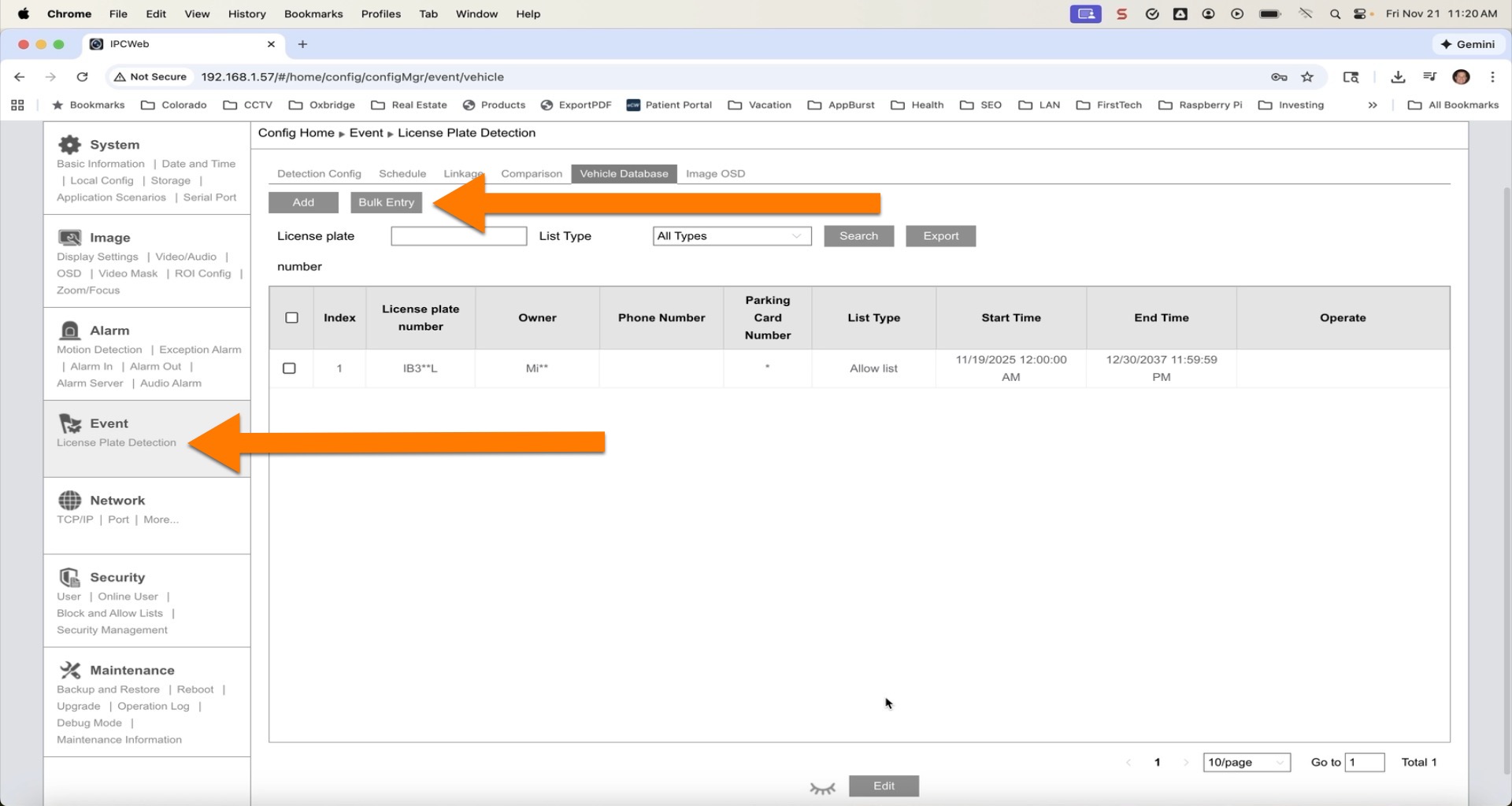Toggle the password visibility eye icon

pos(822,788)
